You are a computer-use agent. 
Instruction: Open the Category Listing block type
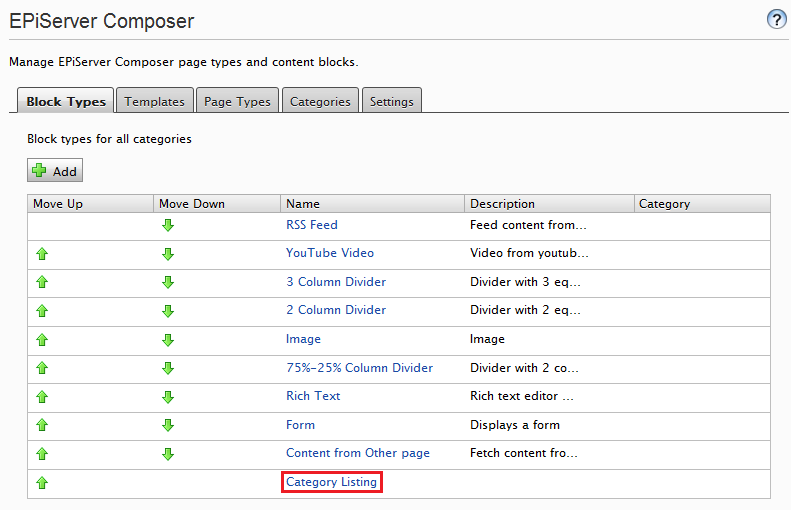[x=331, y=482]
